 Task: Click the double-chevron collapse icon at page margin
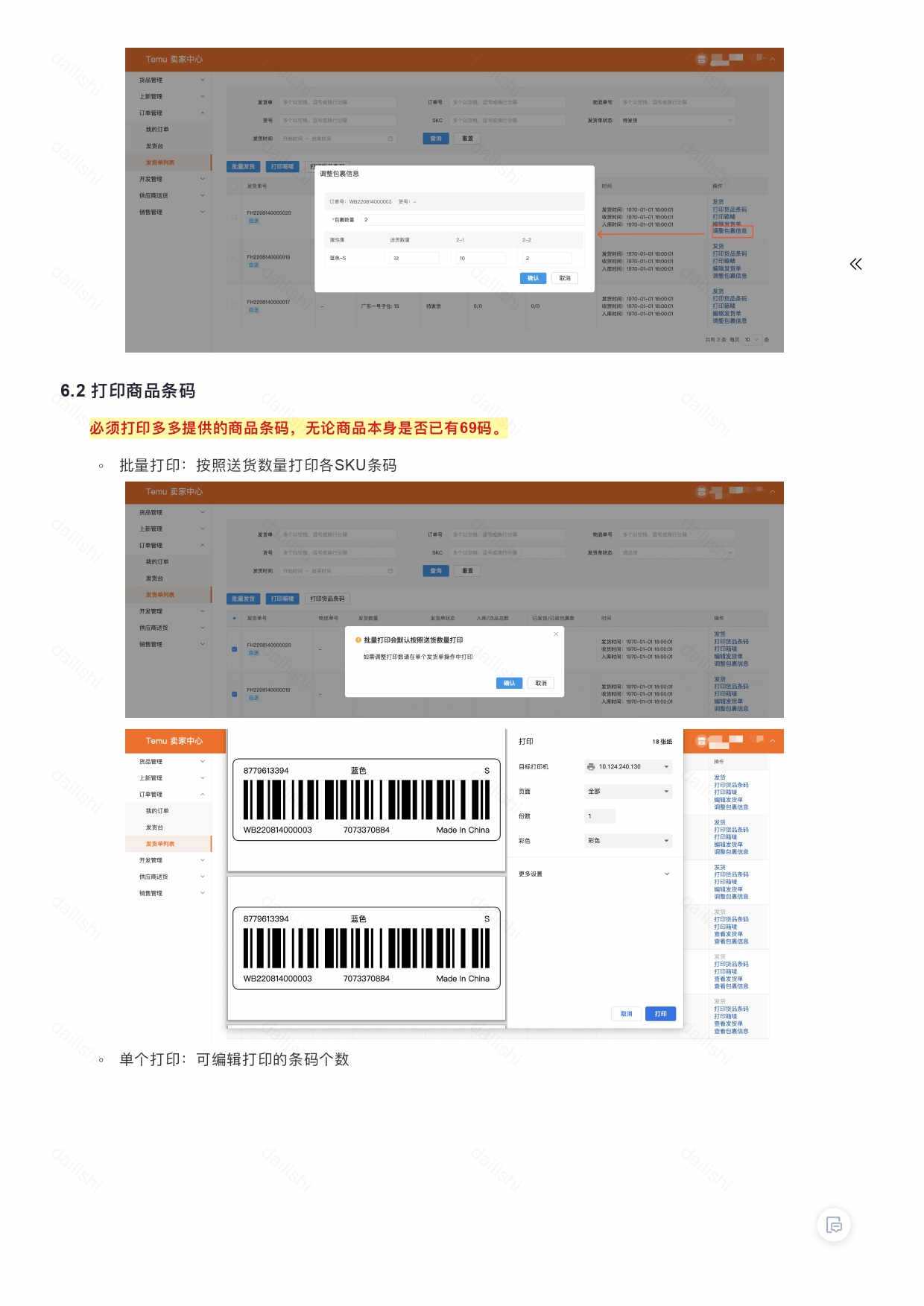coord(855,264)
